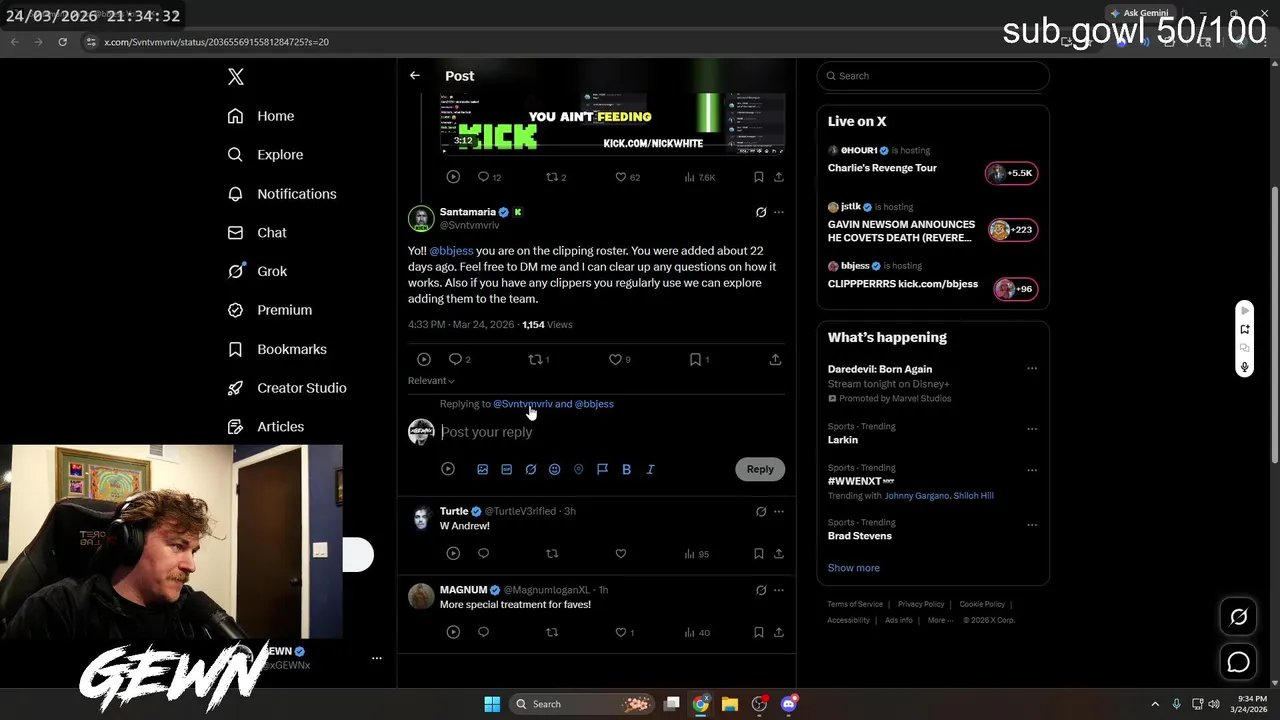Italic formatting in reply composer
The width and height of the screenshot is (1280, 720).
tap(650, 469)
